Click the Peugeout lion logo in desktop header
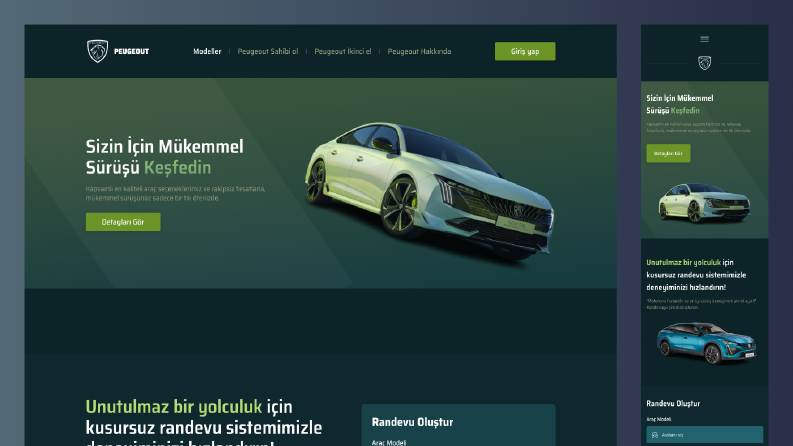The image size is (793, 446). click(x=98, y=51)
